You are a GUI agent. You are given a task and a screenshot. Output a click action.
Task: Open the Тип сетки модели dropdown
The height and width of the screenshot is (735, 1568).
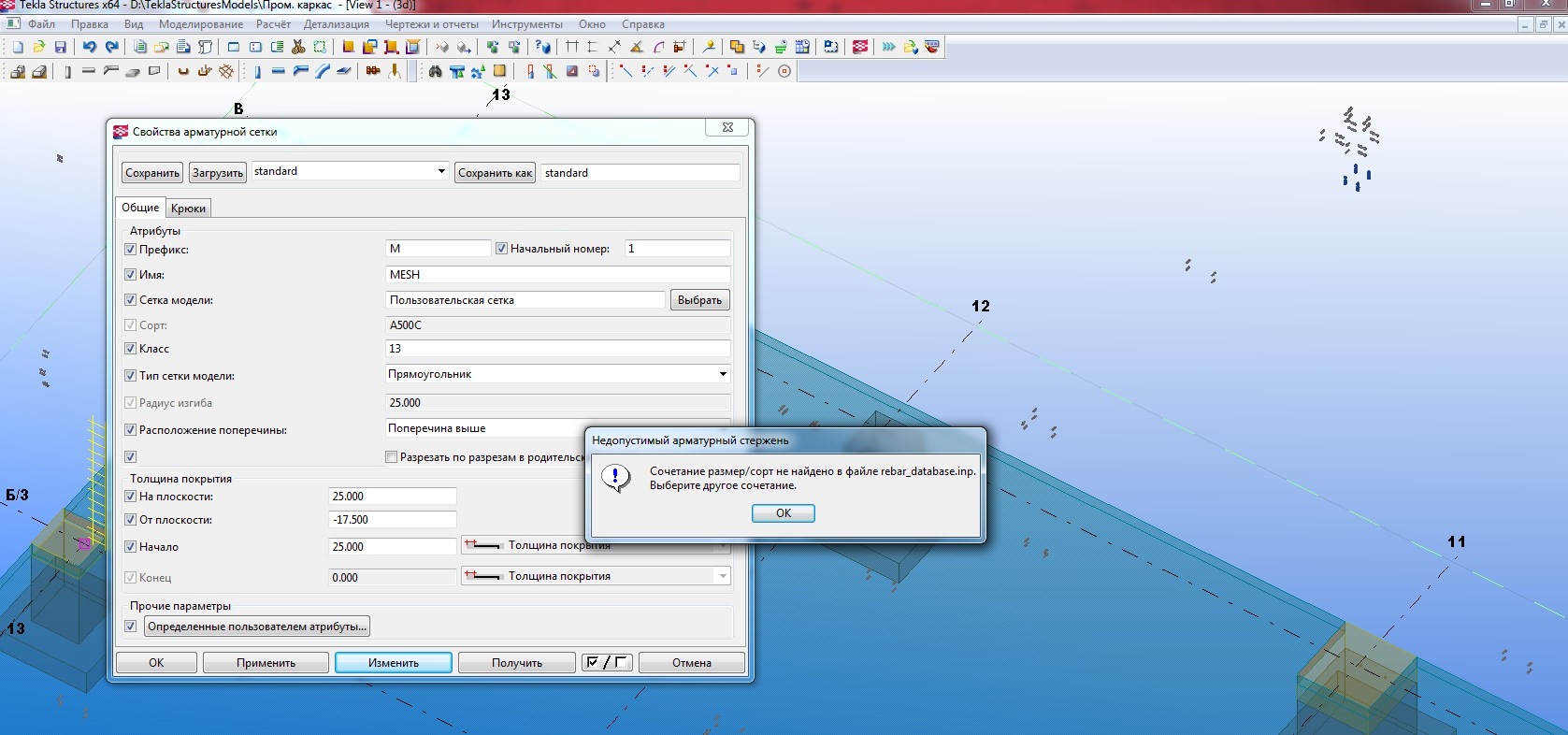coord(722,374)
